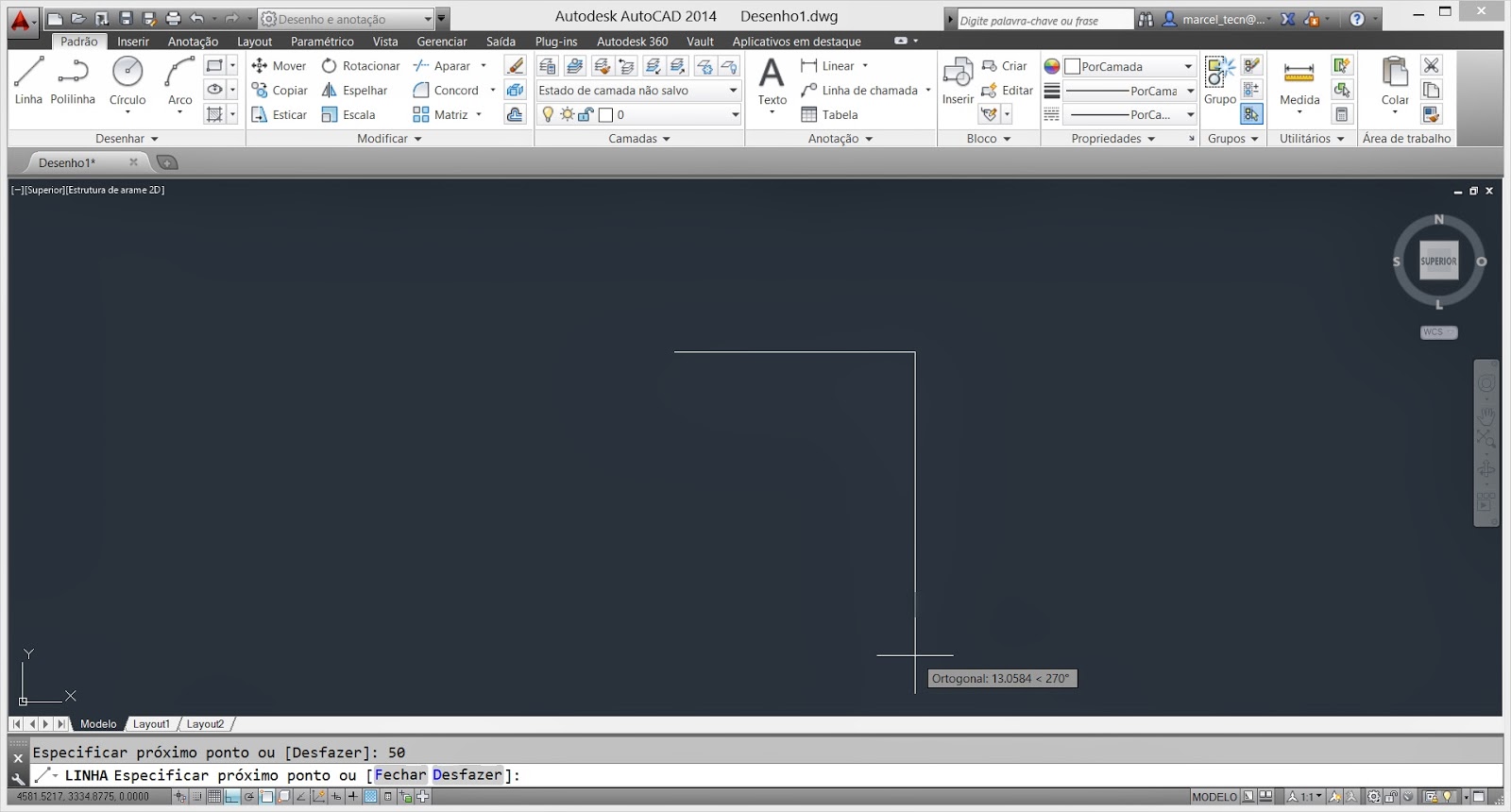The image size is (1511, 812).
Task: Toggle ortho mode in status bar
Action: coord(232,797)
